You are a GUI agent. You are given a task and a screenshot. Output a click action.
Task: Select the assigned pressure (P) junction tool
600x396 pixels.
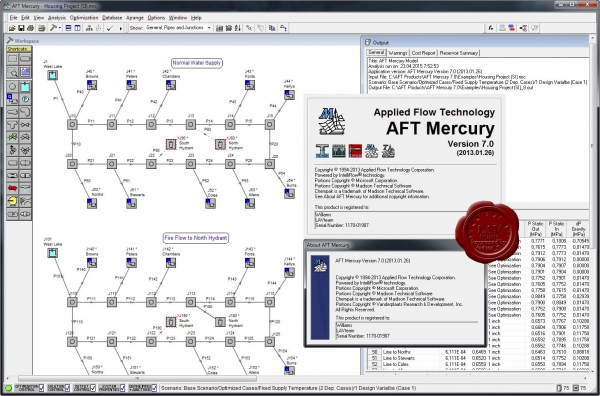point(25,99)
